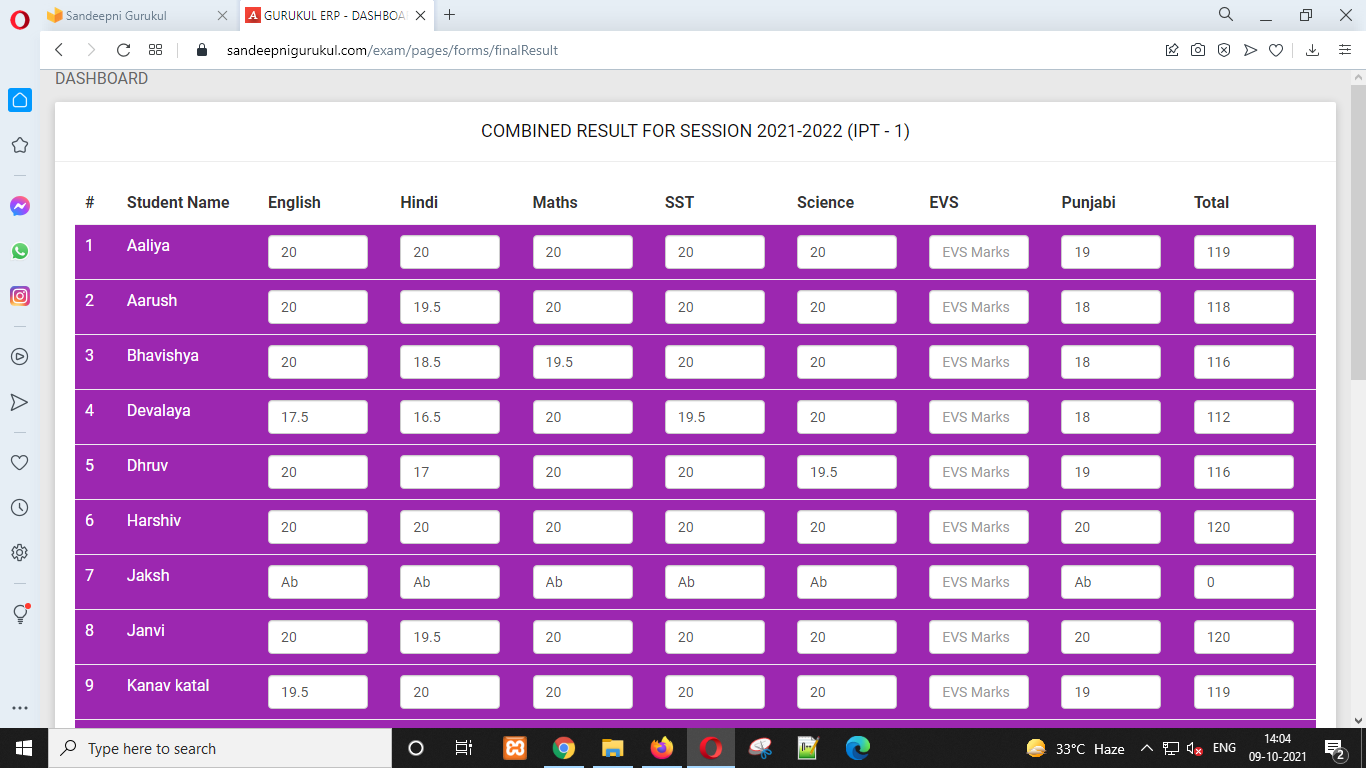Click the Windows taskbar search box

coord(220,748)
